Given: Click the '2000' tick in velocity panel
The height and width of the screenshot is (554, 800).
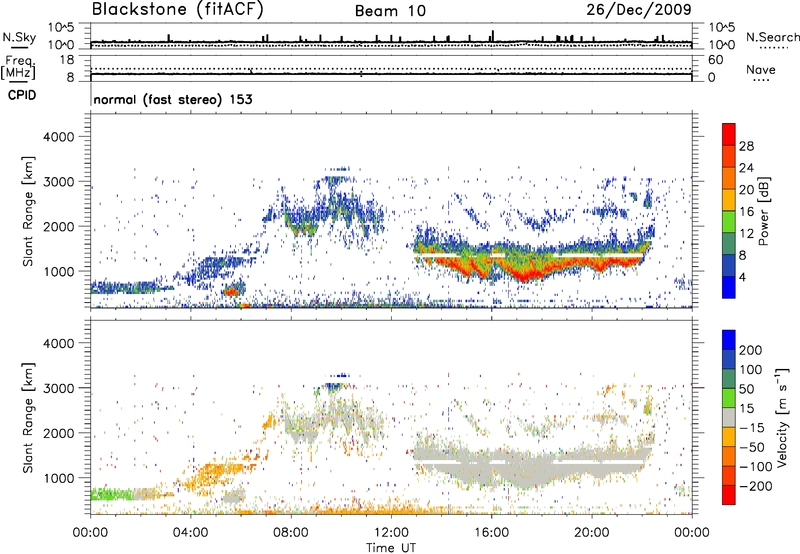Looking at the screenshot, I should (58, 433).
